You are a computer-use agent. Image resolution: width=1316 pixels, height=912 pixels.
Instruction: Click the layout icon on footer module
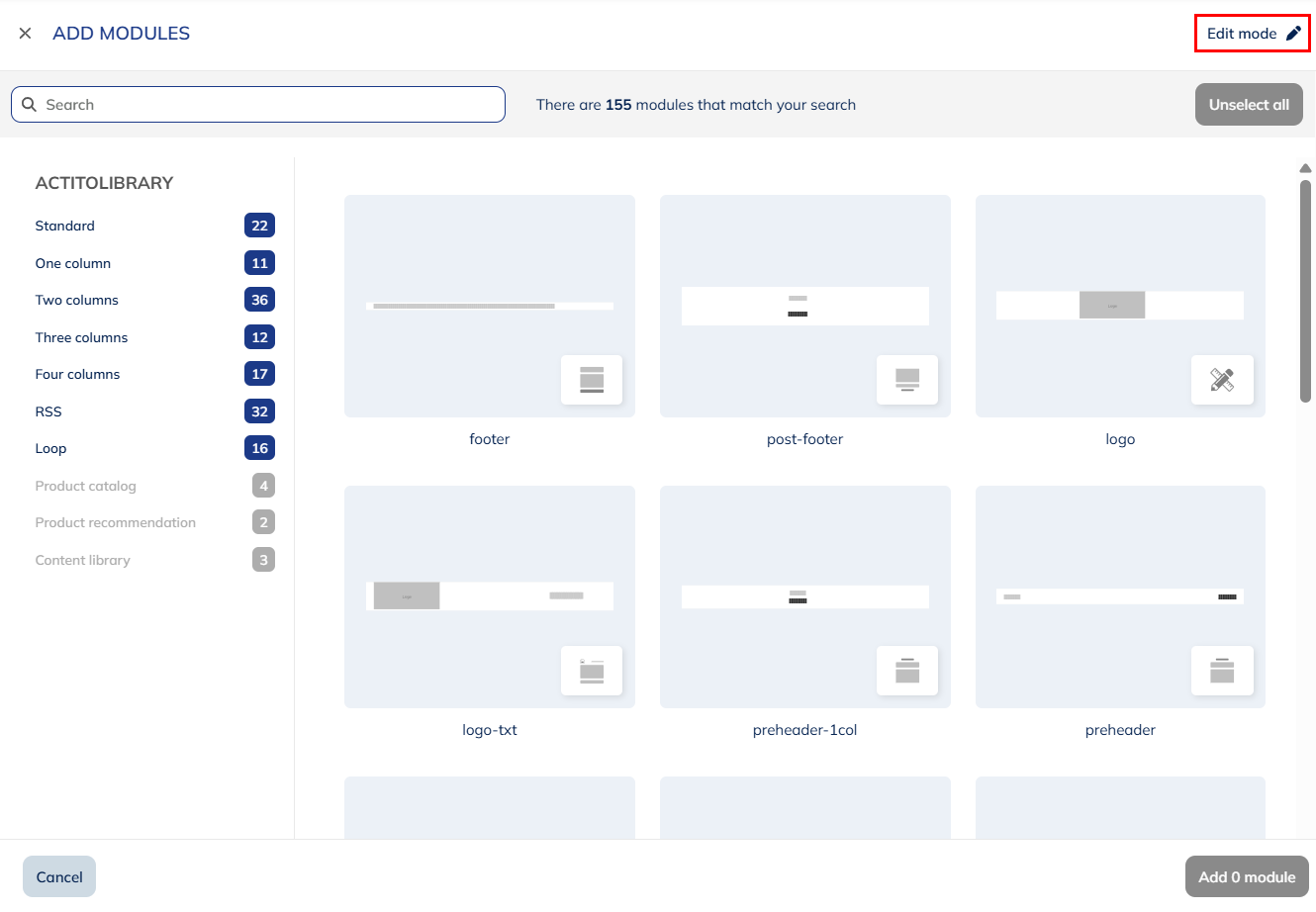(592, 380)
